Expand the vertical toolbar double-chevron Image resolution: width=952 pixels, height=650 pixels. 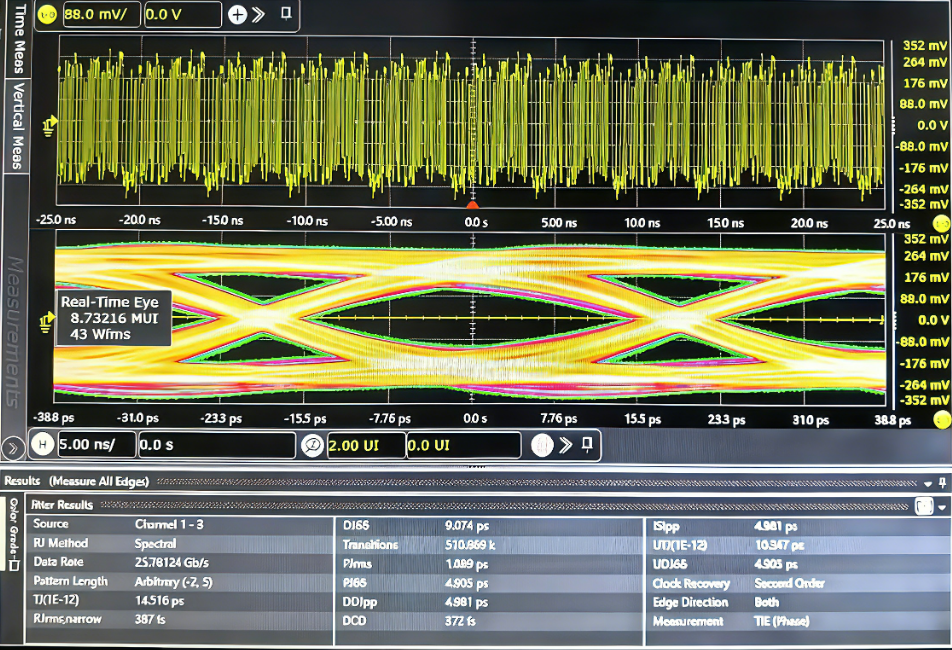[x=258, y=15]
